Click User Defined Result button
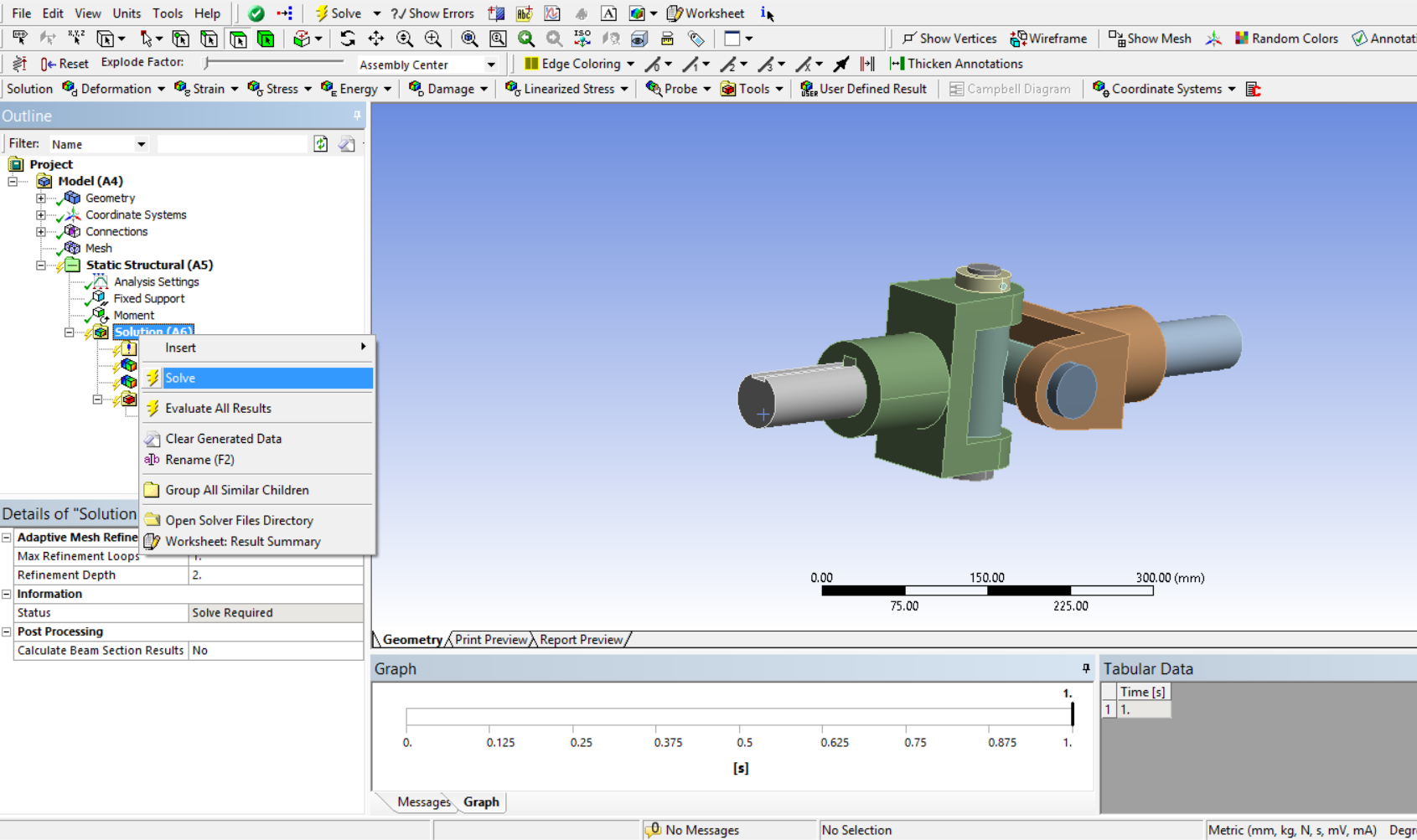The width and height of the screenshot is (1417, 840). pyautogui.click(x=864, y=89)
